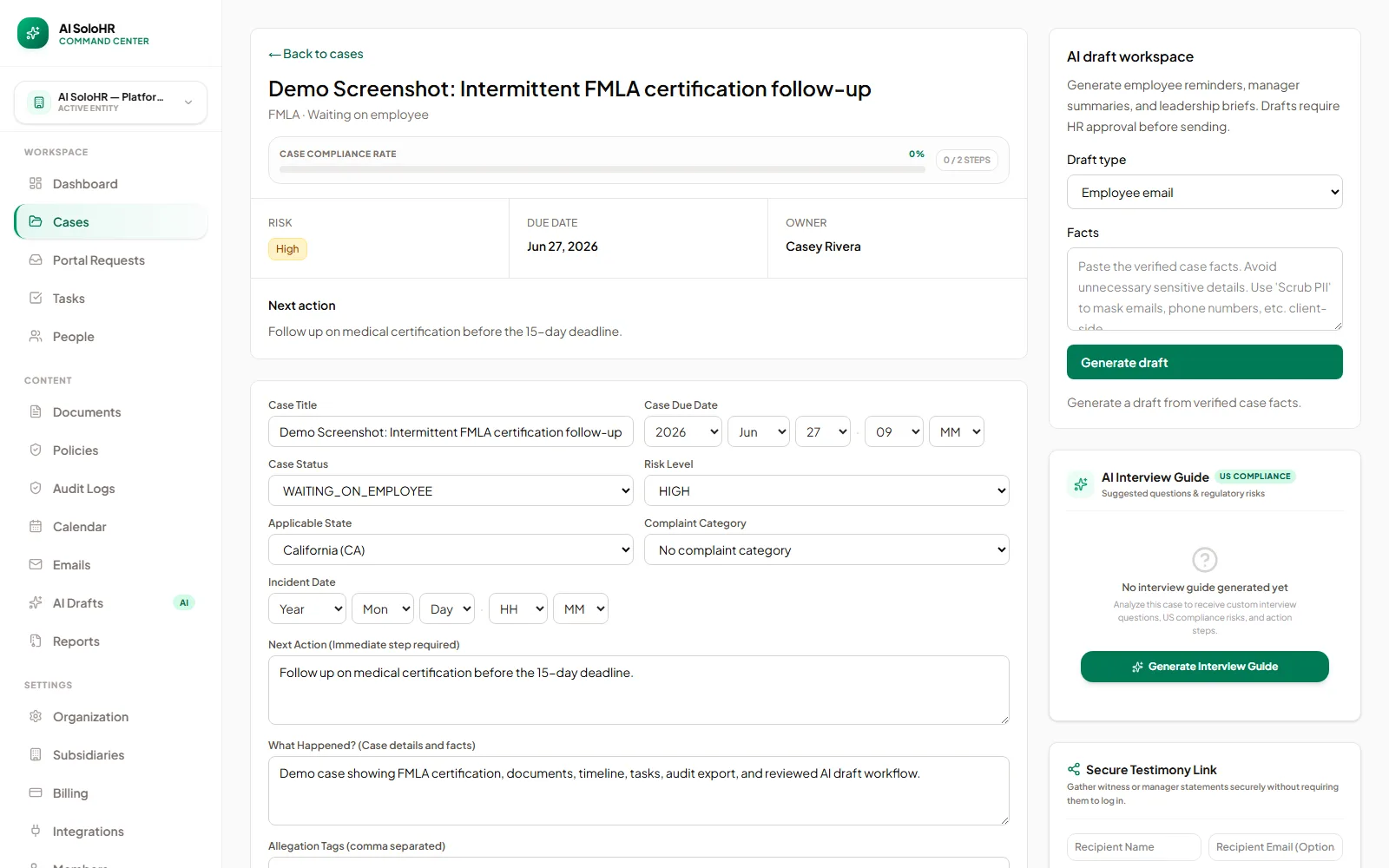Open the Incident Date Day dropdown
This screenshot has width=1389, height=868.
pyautogui.click(x=447, y=608)
